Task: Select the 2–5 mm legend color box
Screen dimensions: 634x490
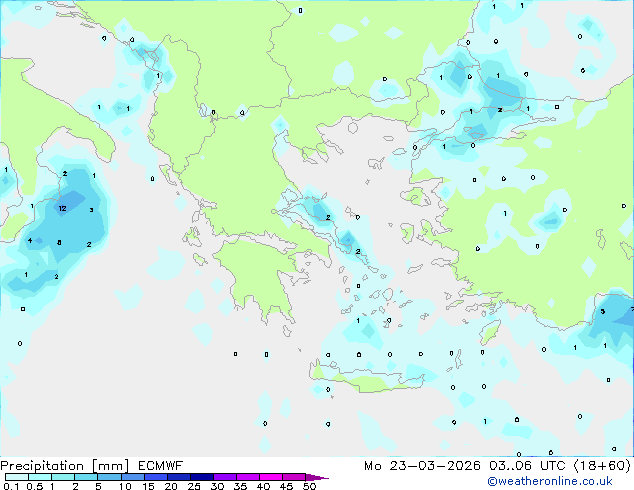Action: click(x=86, y=477)
